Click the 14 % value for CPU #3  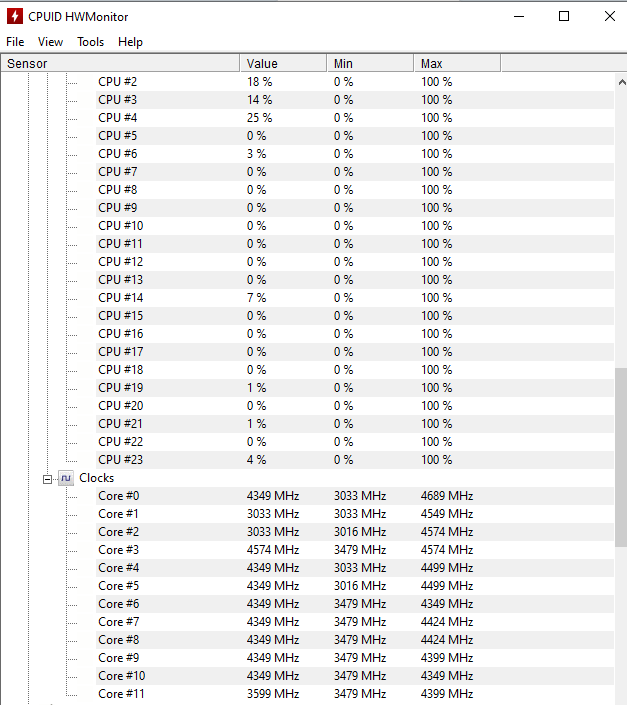pos(259,100)
